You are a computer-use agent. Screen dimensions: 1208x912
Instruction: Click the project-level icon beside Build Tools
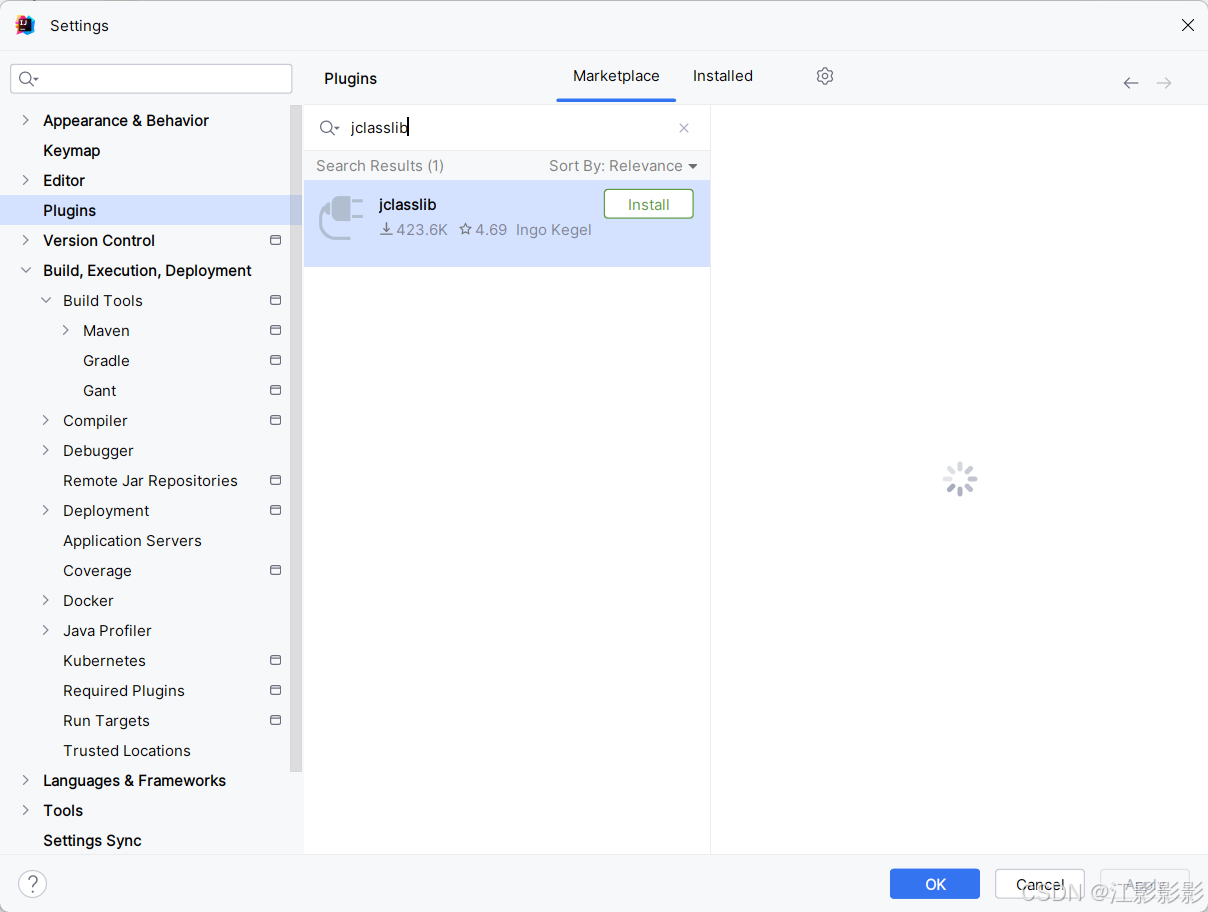276,300
